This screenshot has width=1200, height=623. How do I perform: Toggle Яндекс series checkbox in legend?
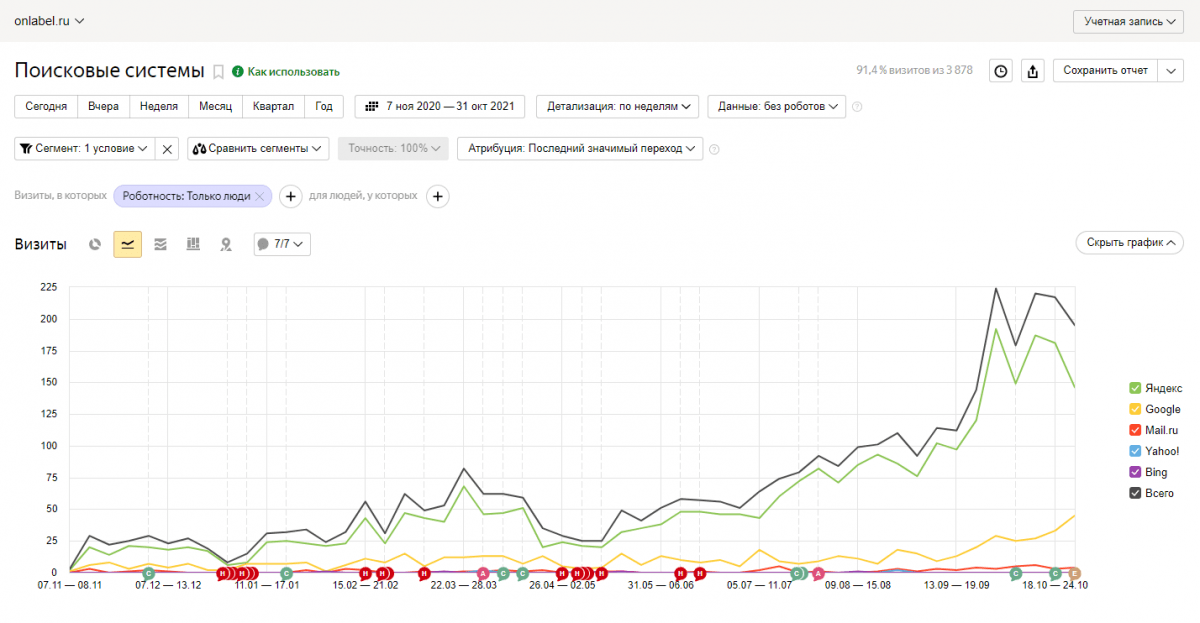[1135, 388]
